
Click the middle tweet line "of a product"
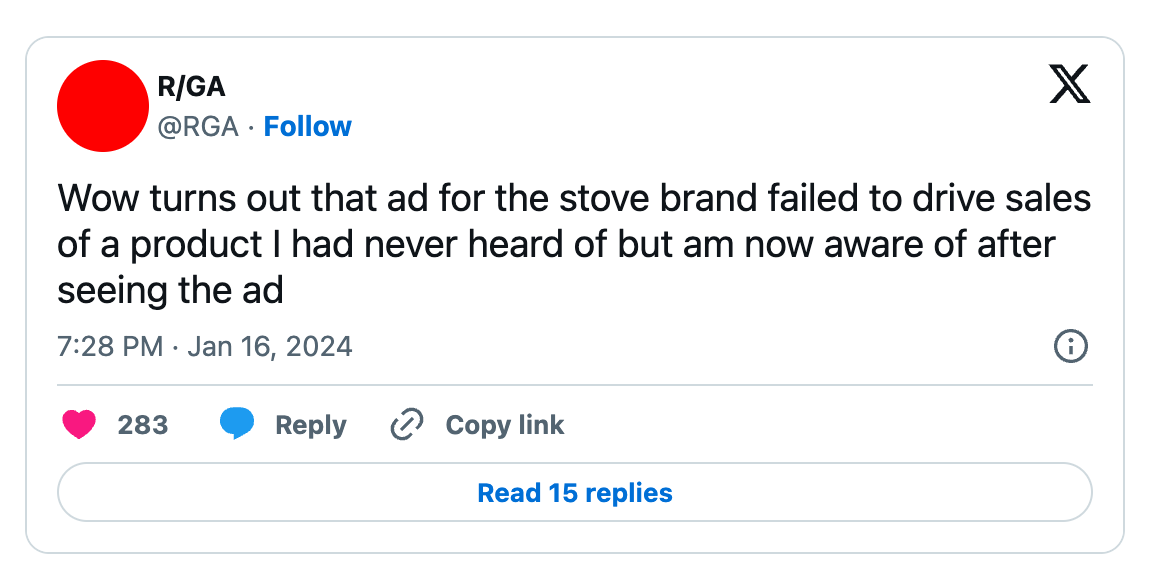556,244
